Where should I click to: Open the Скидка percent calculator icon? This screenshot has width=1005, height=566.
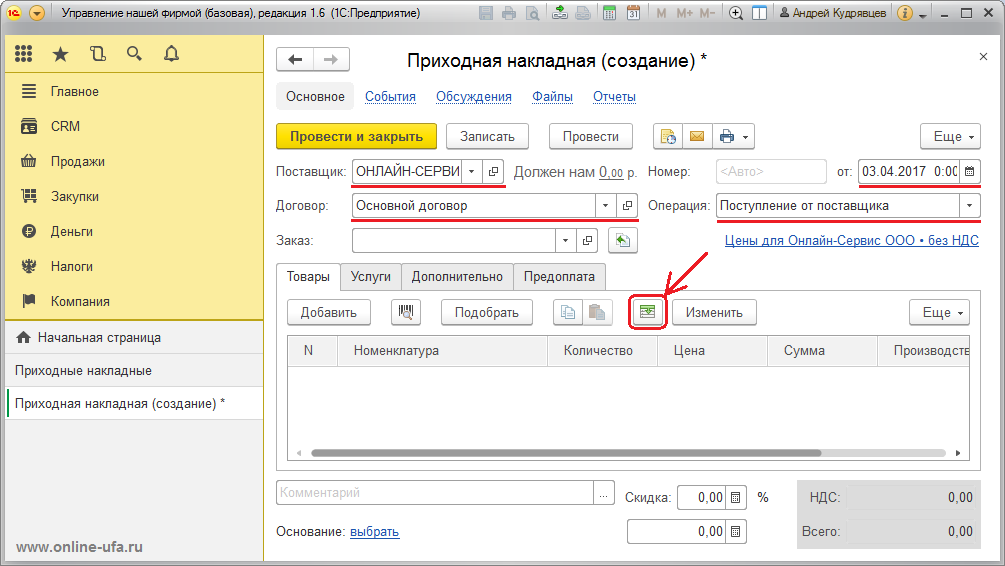tap(736, 497)
